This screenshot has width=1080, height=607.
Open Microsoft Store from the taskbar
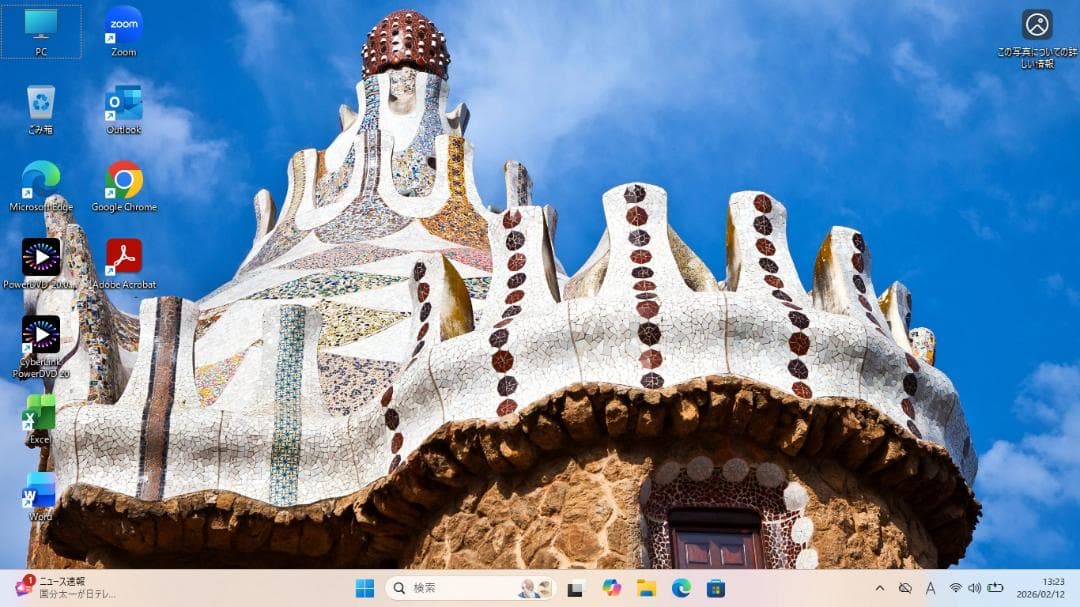click(713, 589)
